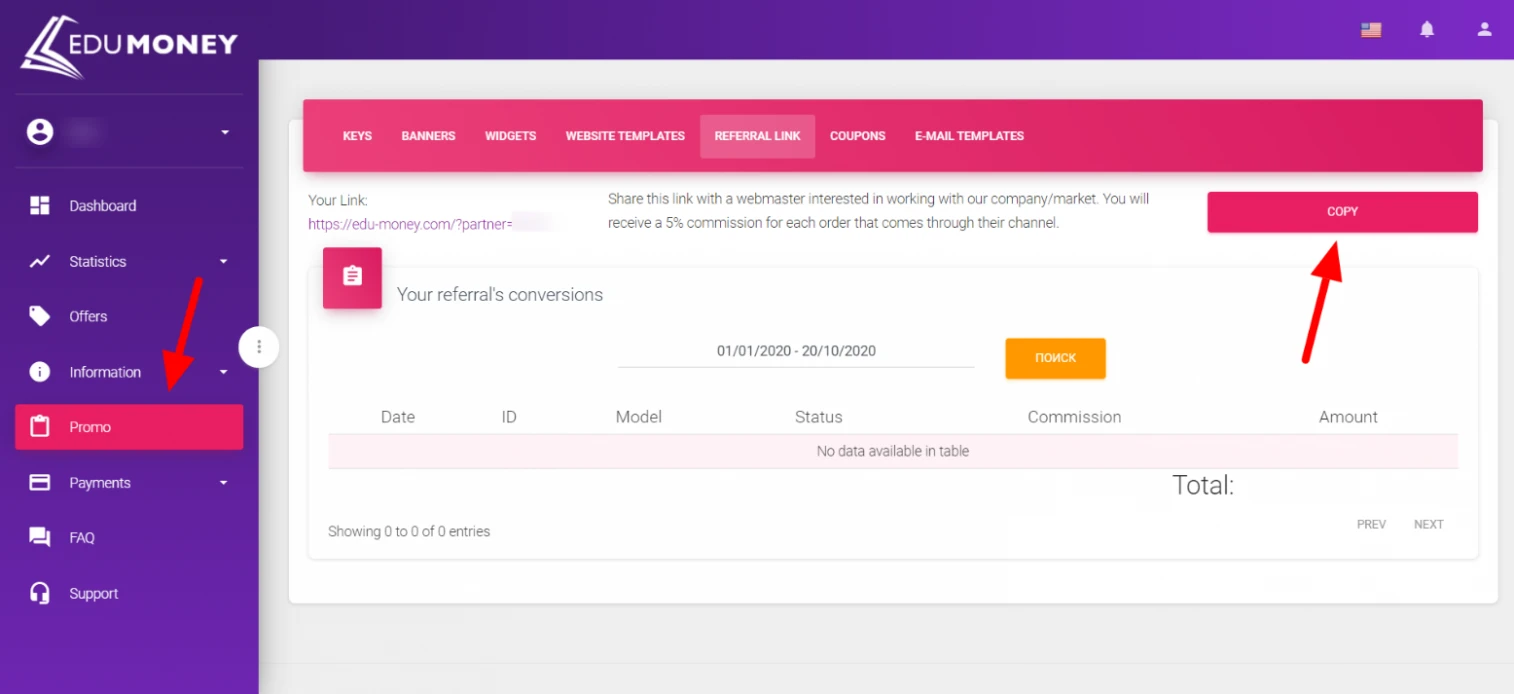This screenshot has height=694, width=1514.
Task: Click the Information circle icon
Action: pyautogui.click(x=40, y=372)
